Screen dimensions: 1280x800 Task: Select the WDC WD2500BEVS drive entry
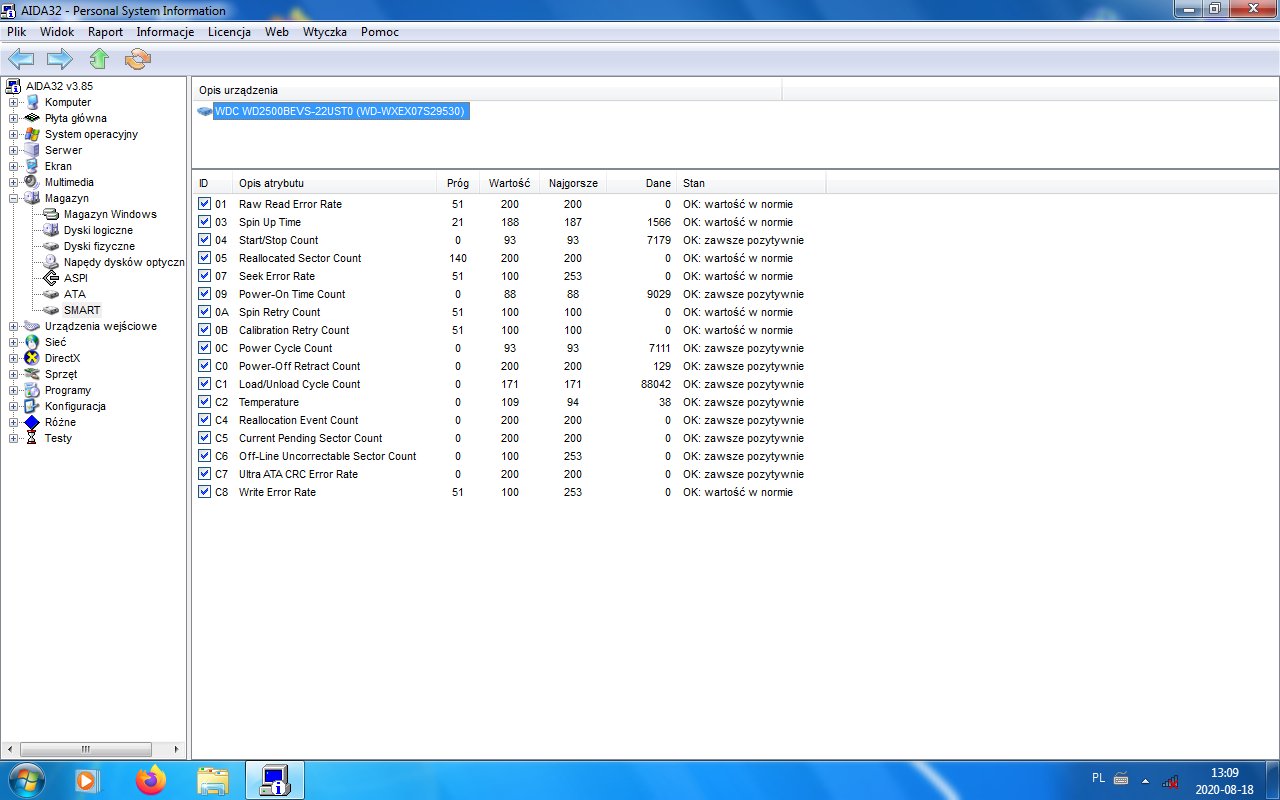(x=340, y=111)
